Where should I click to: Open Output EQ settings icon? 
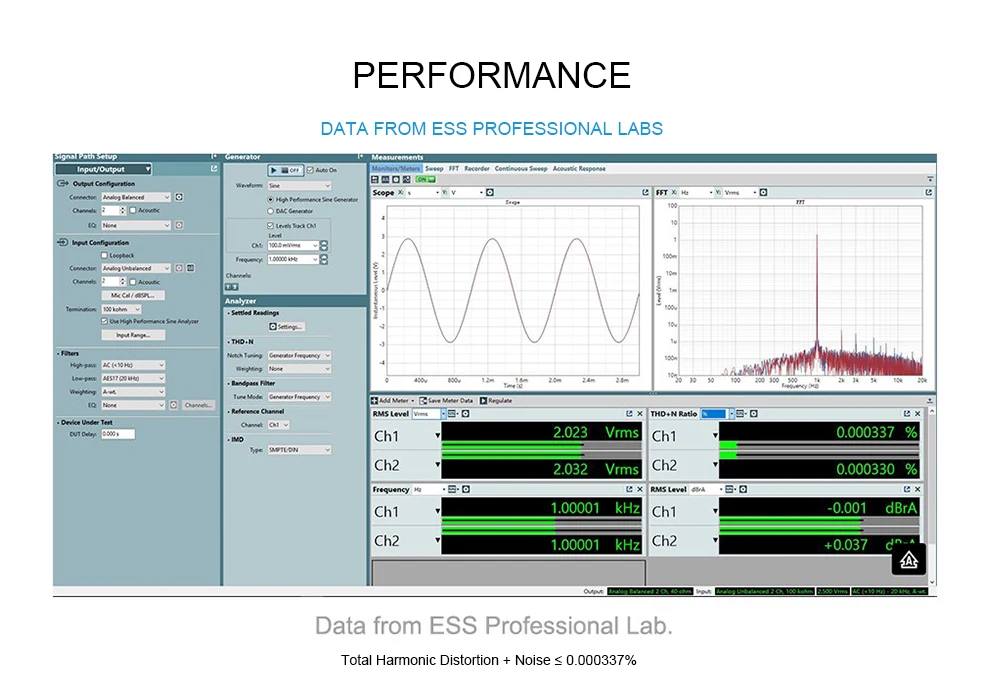pyautogui.click(x=179, y=225)
